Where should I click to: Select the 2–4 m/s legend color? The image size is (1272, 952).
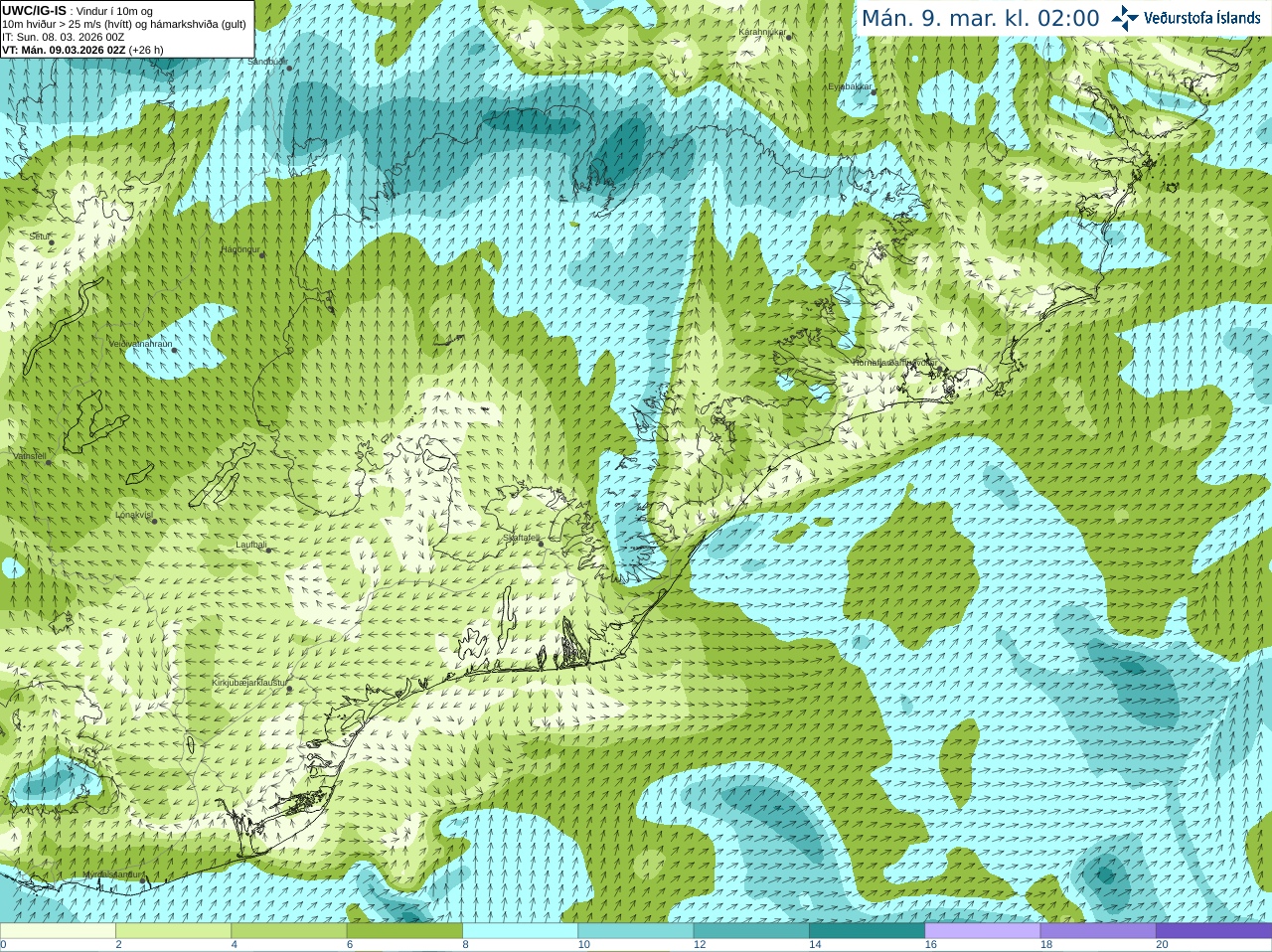pyautogui.click(x=173, y=931)
